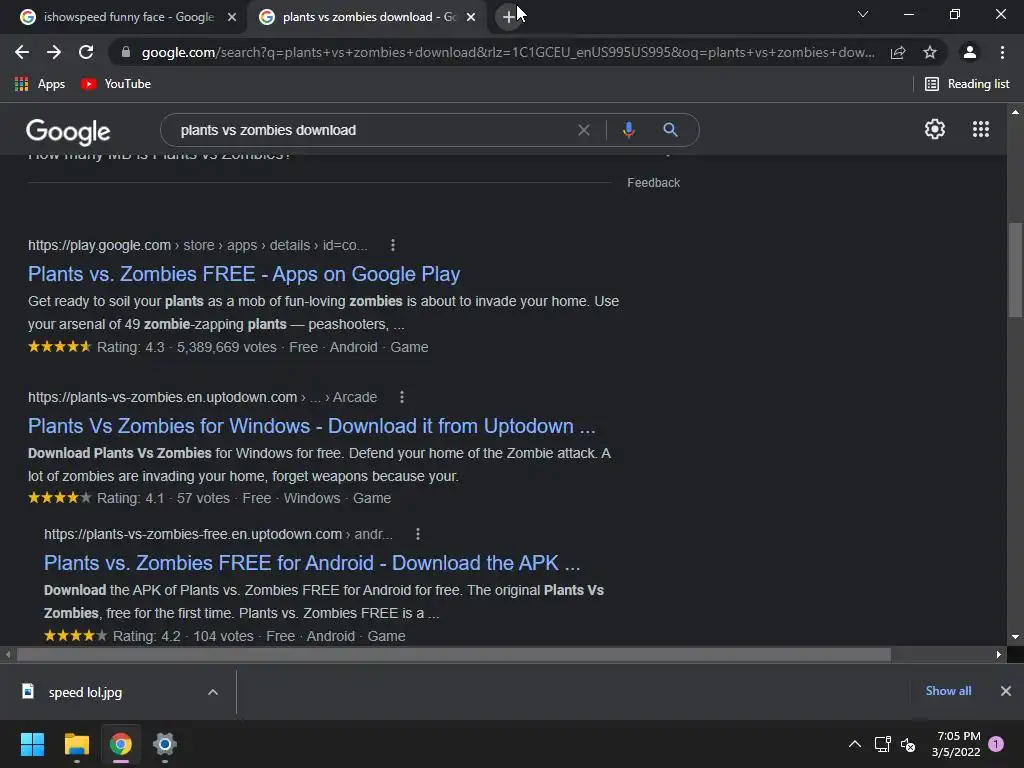
Task: Click the Google logo
Action: coord(68,132)
